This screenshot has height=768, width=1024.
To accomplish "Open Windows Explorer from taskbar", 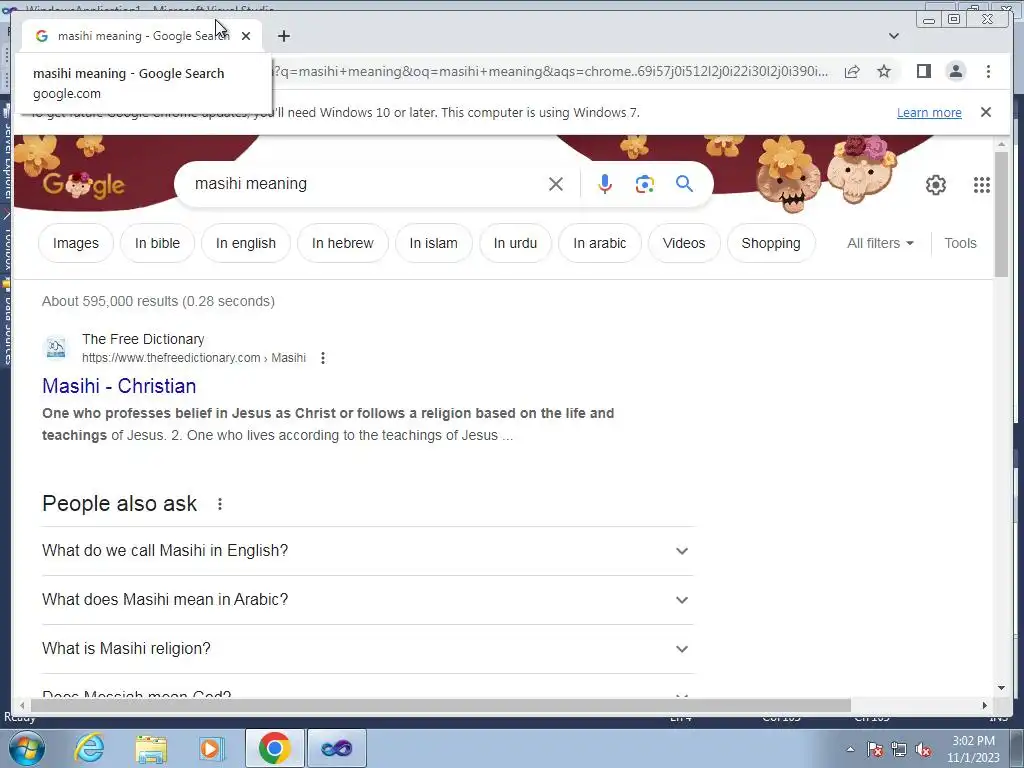I will [x=151, y=748].
